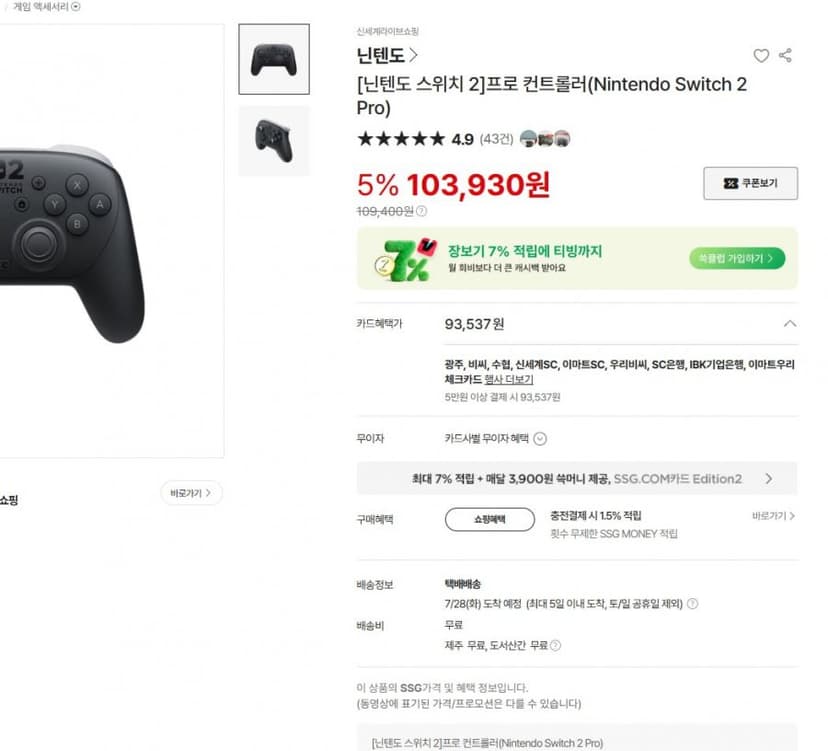
Task: Show delivery date info question mark icon
Action: (692, 603)
